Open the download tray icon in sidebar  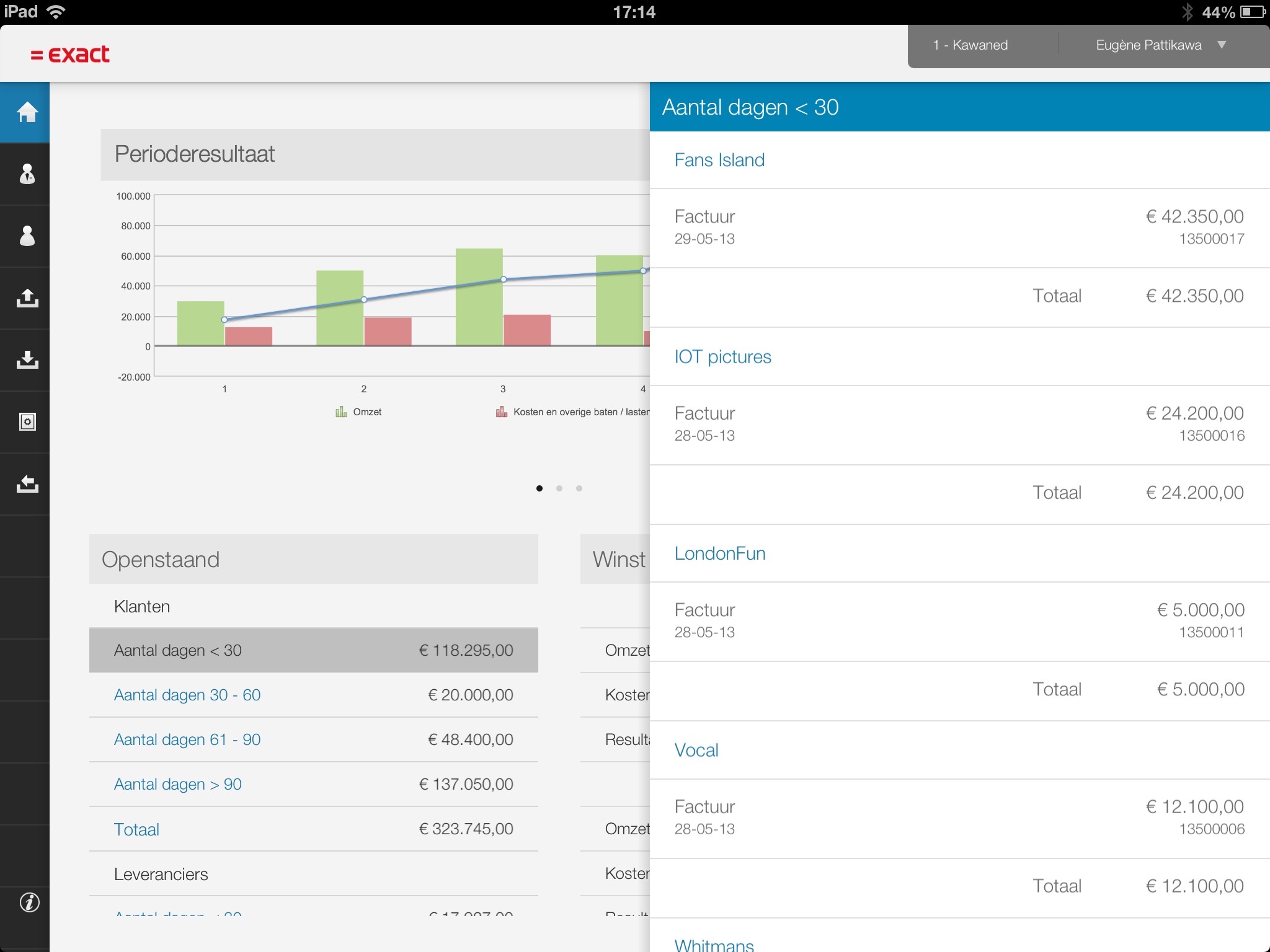click(27, 360)
